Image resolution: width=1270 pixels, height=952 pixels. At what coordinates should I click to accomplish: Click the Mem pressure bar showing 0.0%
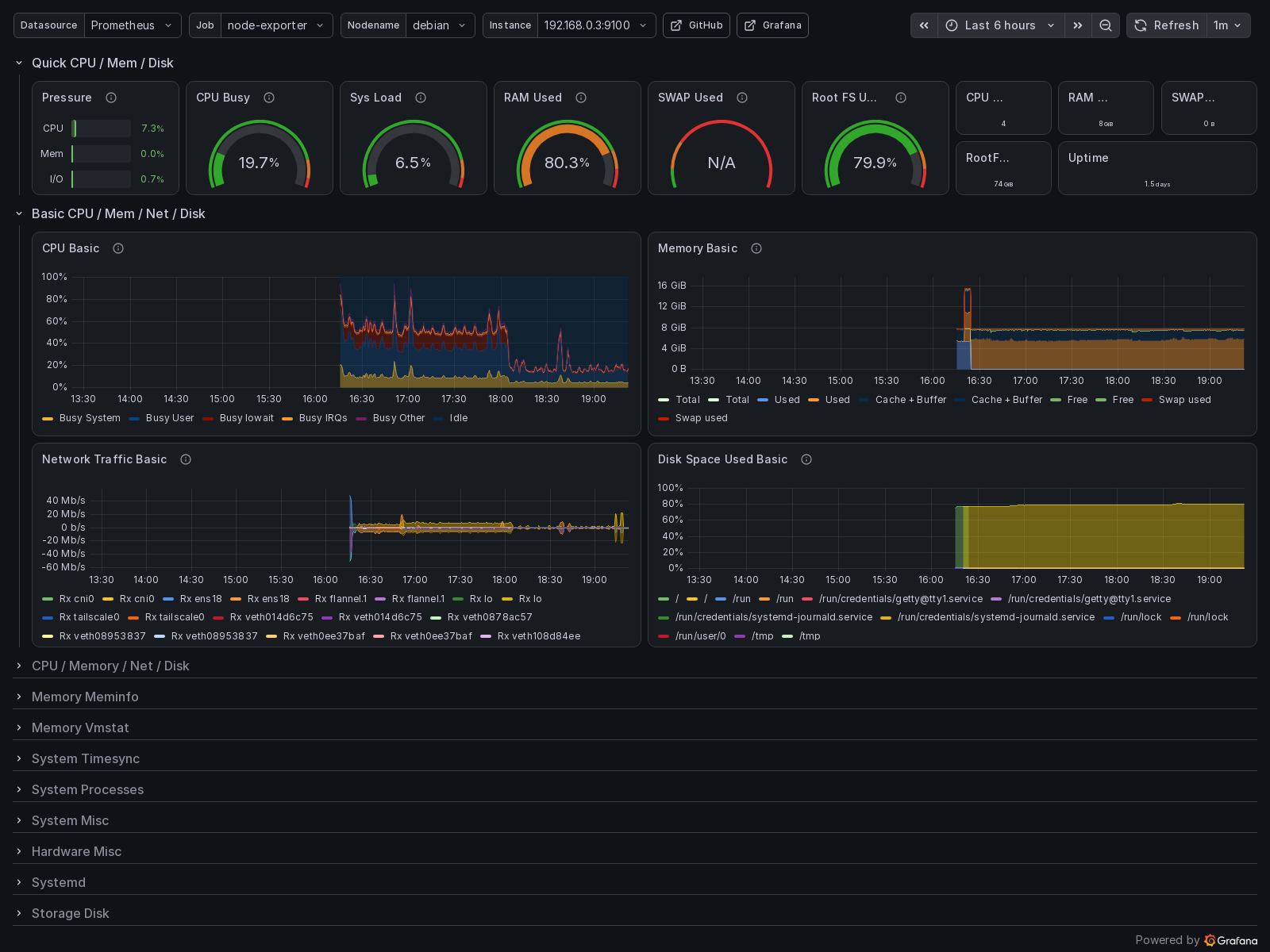coord(101,154)
